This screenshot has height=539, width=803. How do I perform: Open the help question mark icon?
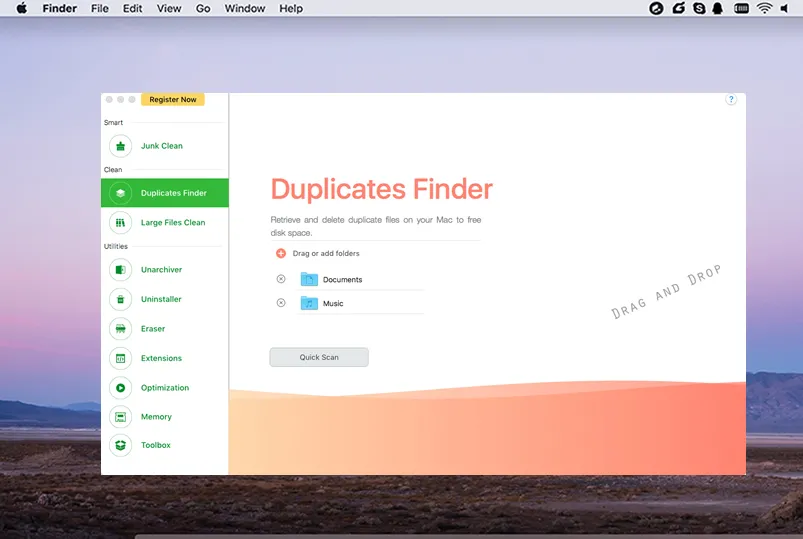(731, 100)
